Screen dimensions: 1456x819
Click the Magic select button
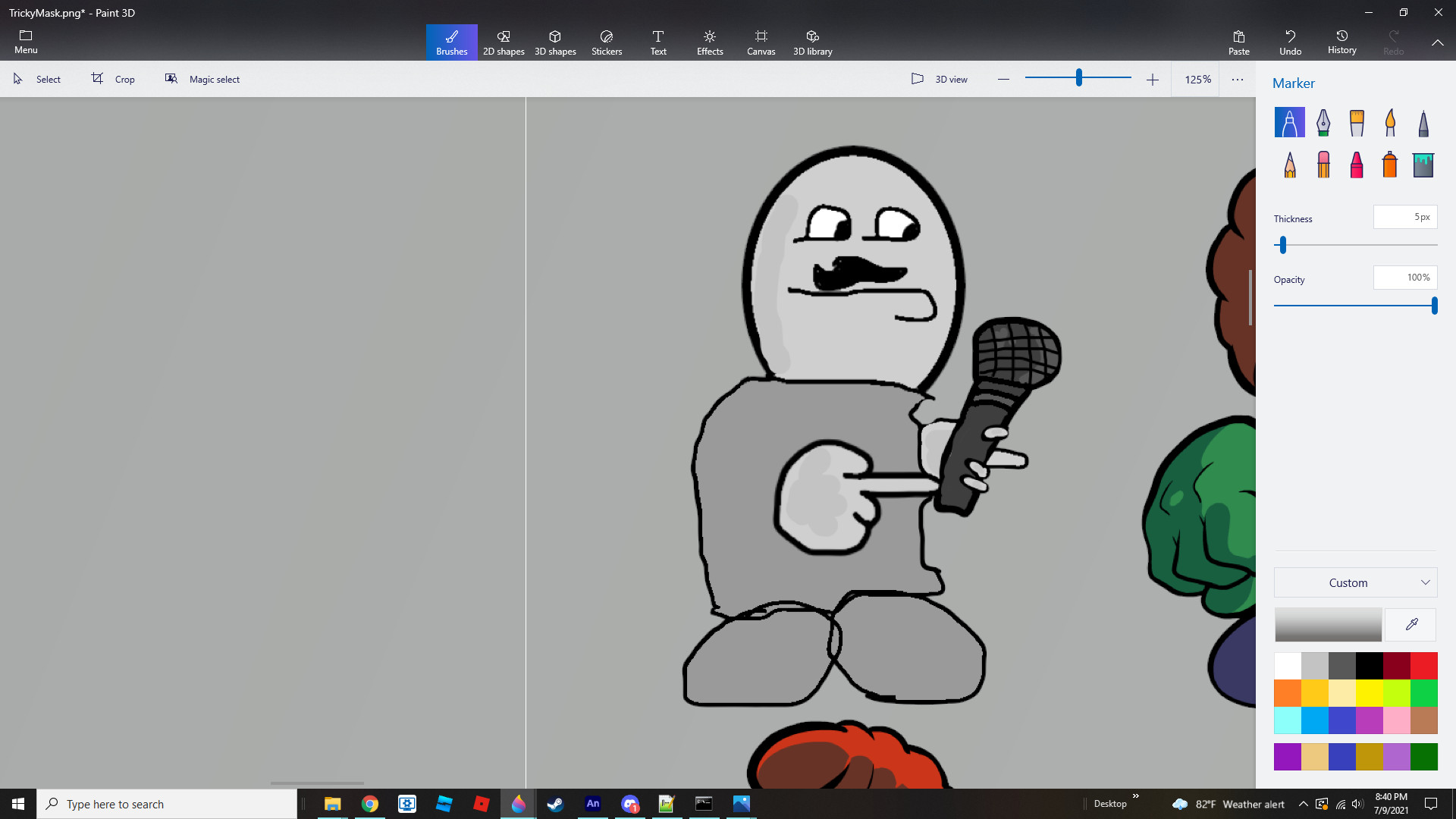(x=202, y=79)
